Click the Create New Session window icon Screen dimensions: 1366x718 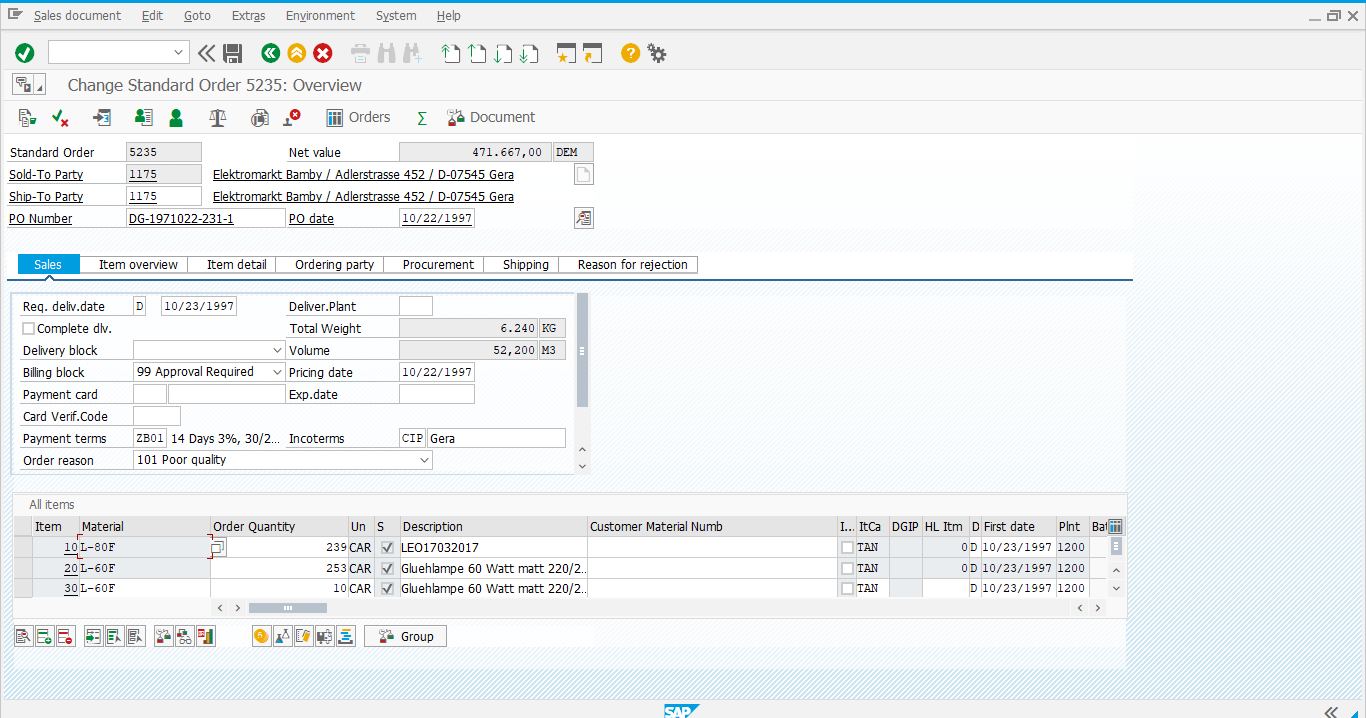coord(566,53)
